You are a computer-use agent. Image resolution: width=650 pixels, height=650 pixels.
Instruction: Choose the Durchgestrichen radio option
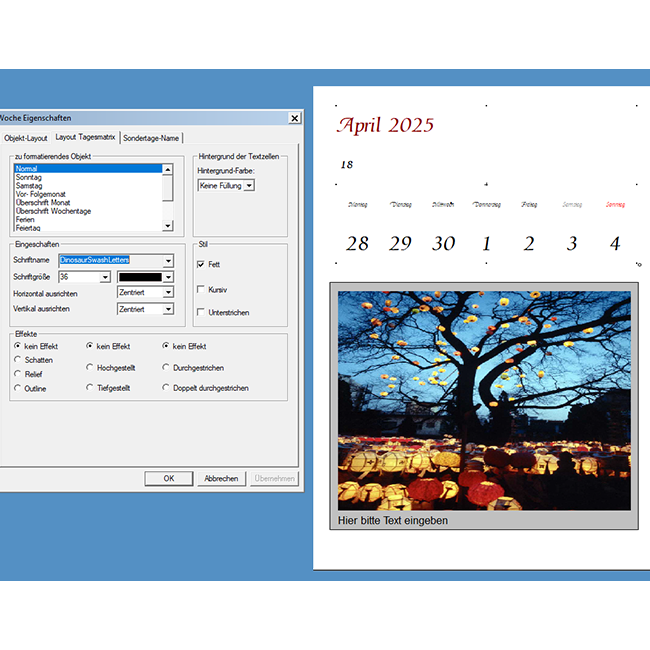pyautogui.click(x=166, y=367)
